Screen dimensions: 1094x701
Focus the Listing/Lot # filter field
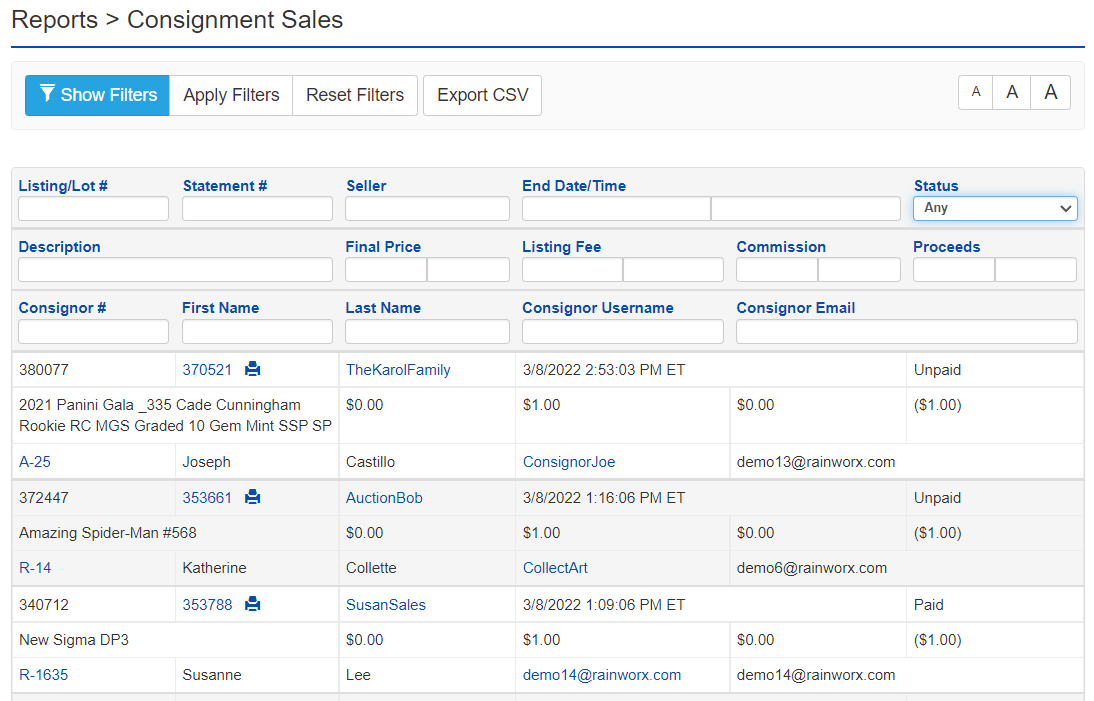coord(93,209)
